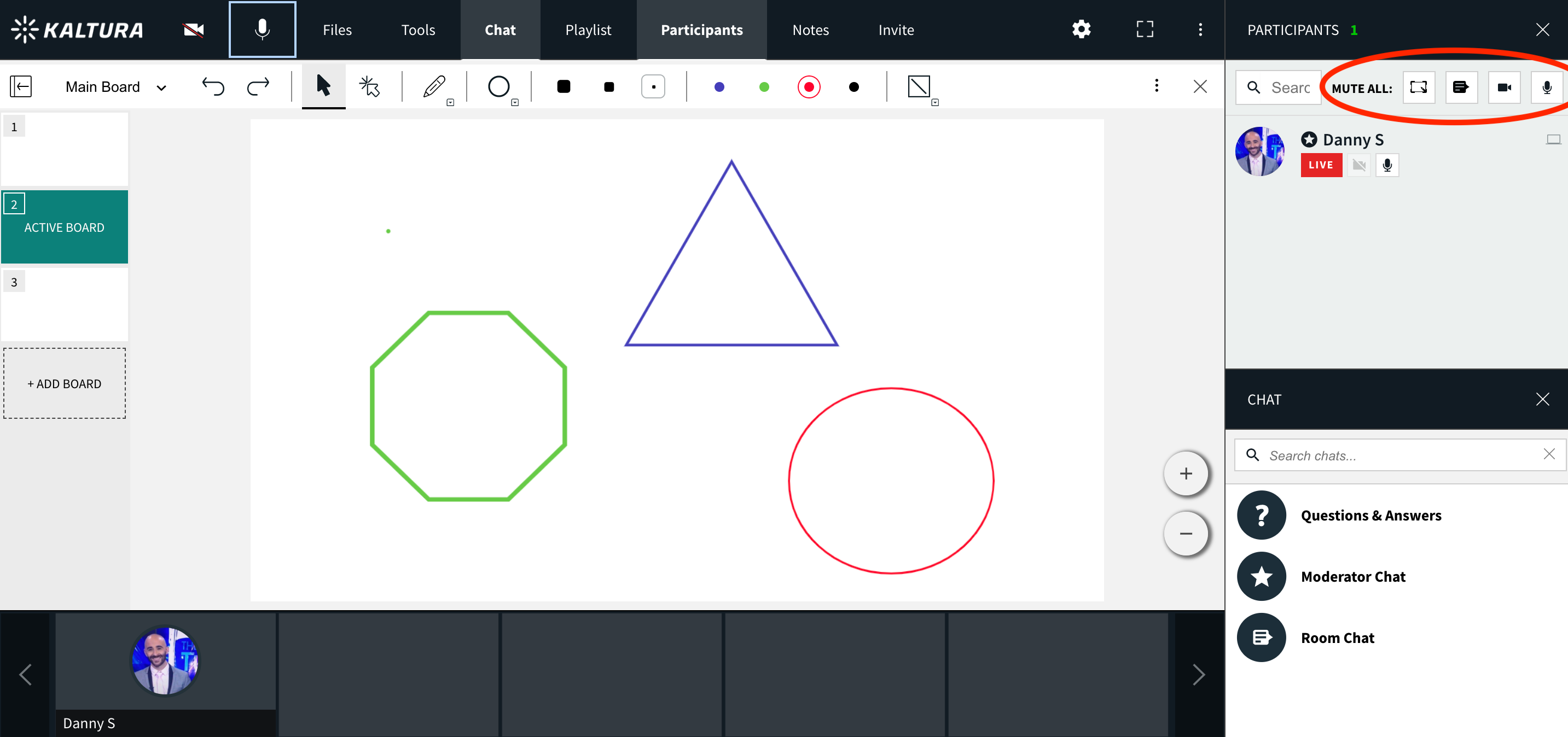
Task: Select the laser pointer tool
Action: (369, 86)
